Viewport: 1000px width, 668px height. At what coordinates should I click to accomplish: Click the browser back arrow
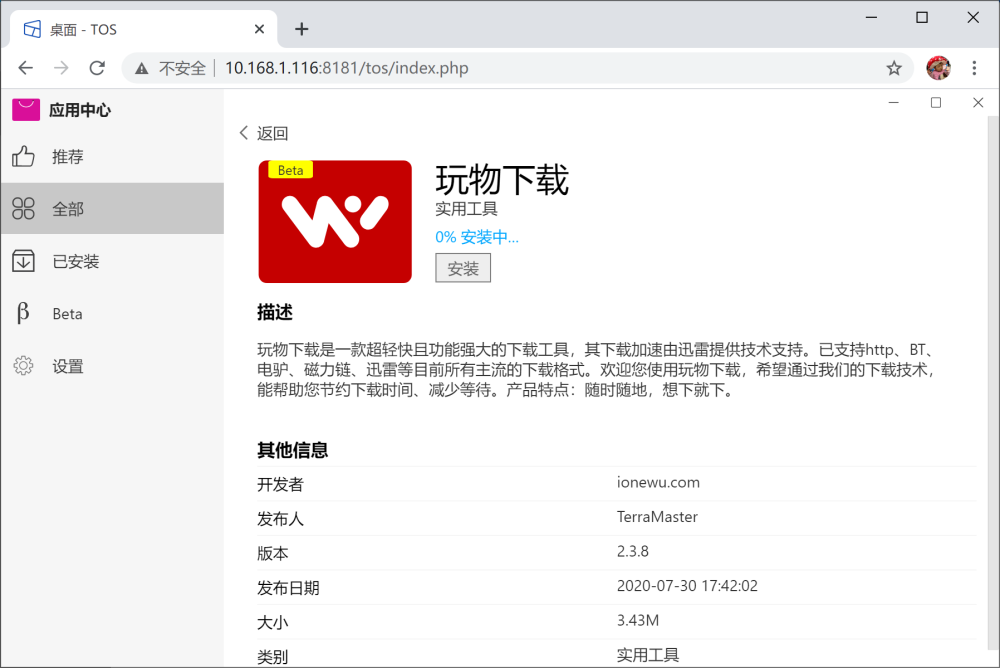pos(26,68)
